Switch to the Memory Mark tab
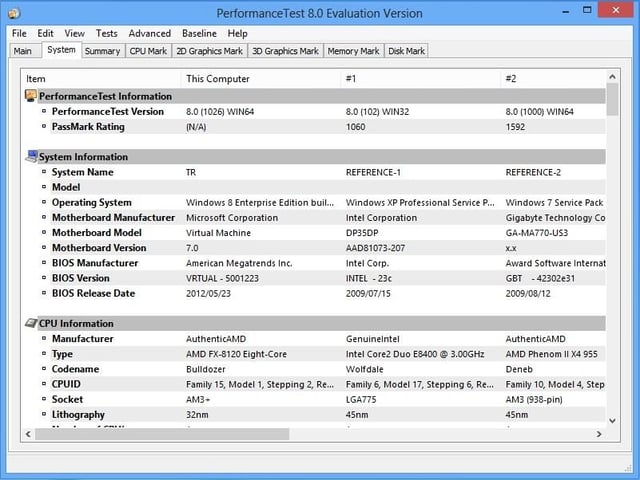The image size is (640, 480). click(353, 51)
